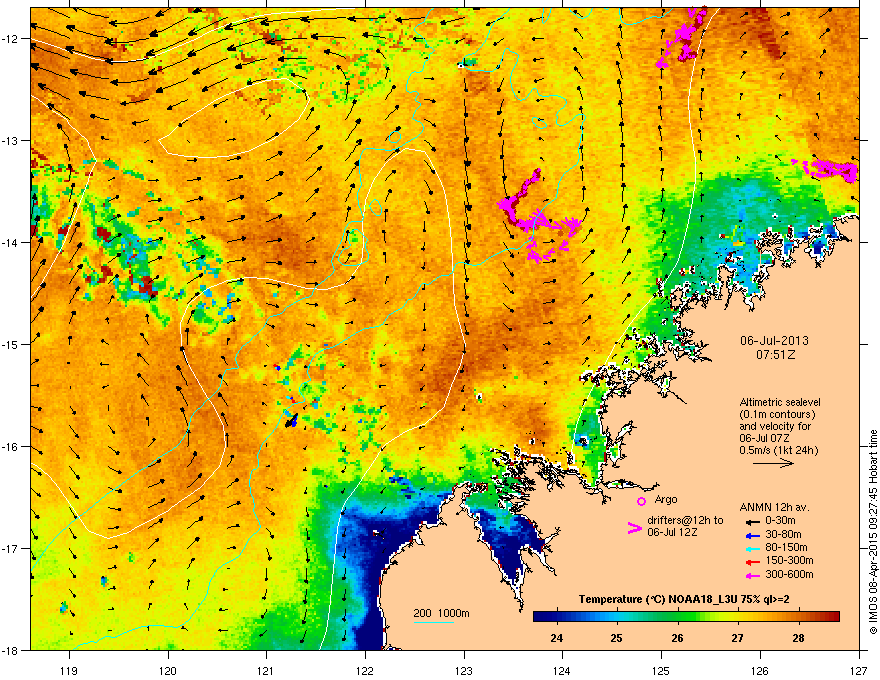Click the blue 30-80m arrow legend symbol
The width and height of the screenshot is (880, 680).
(x=752, y=535)
